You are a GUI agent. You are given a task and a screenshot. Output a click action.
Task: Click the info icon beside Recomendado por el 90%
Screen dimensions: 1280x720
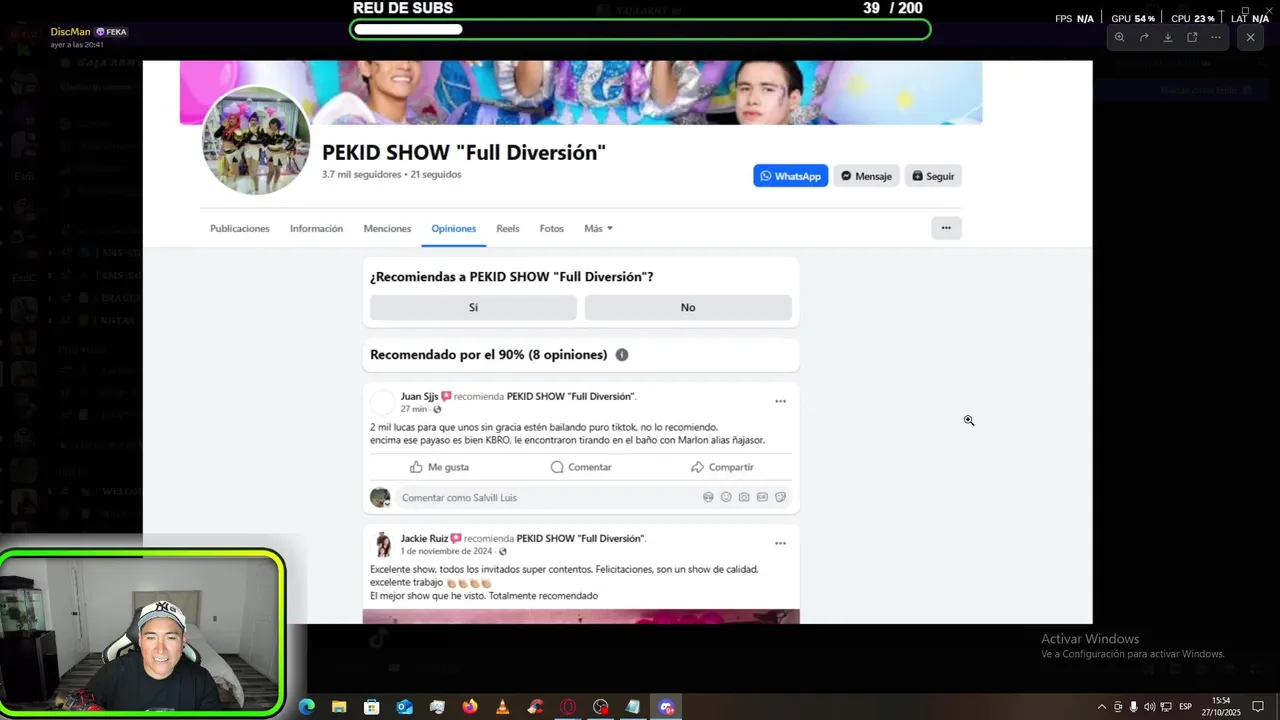(622, 355)
